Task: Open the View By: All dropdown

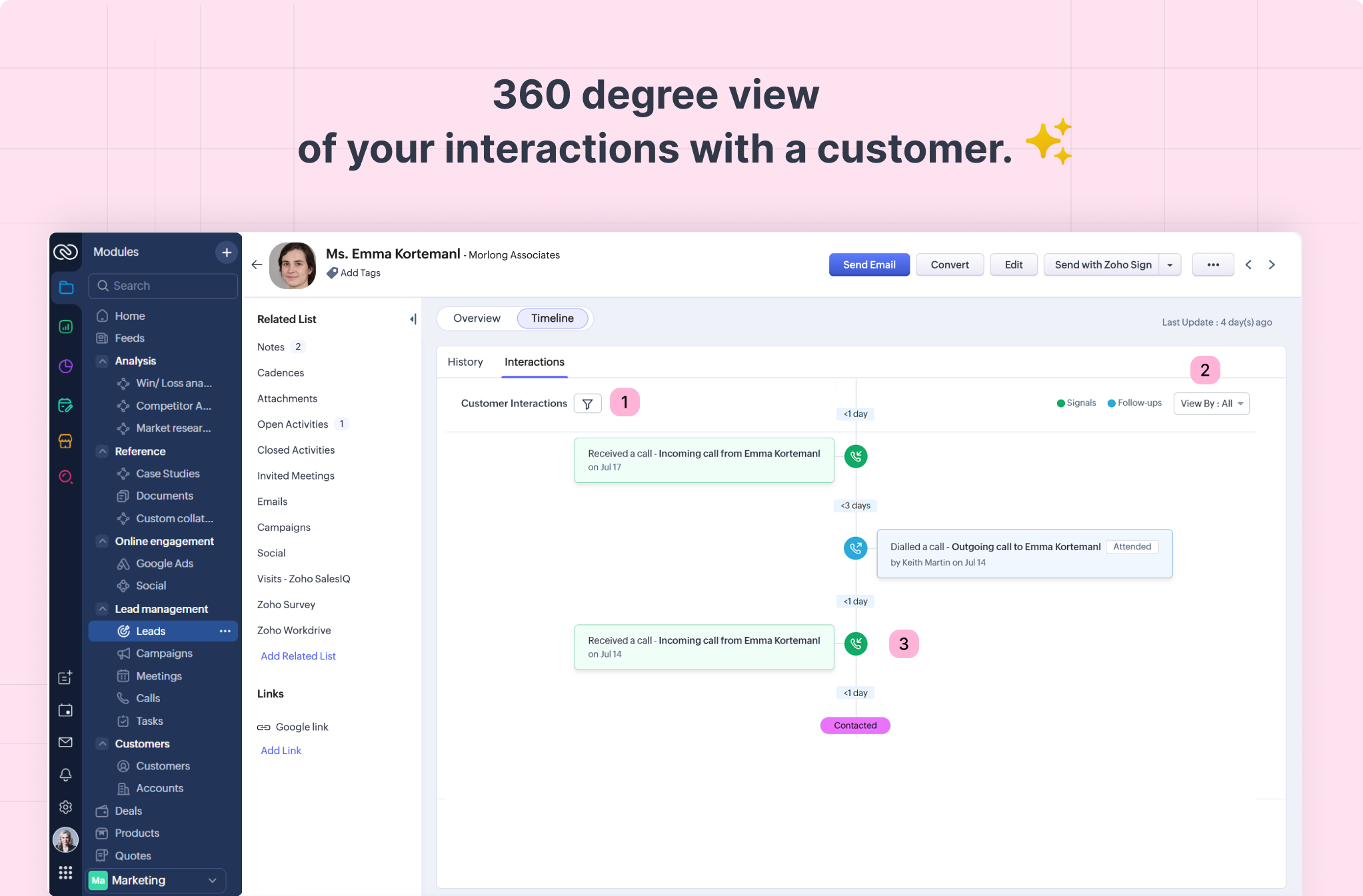Action: click(x=1211, y=404)
